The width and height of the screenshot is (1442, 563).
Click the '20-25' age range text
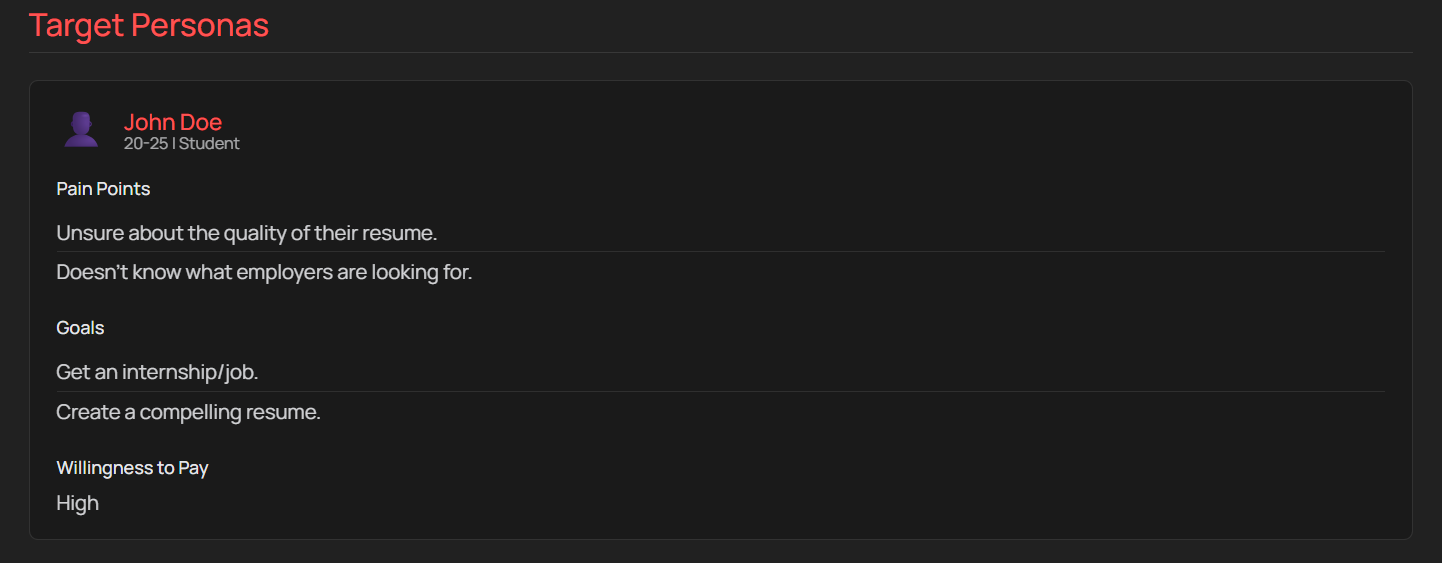point(146,143)
